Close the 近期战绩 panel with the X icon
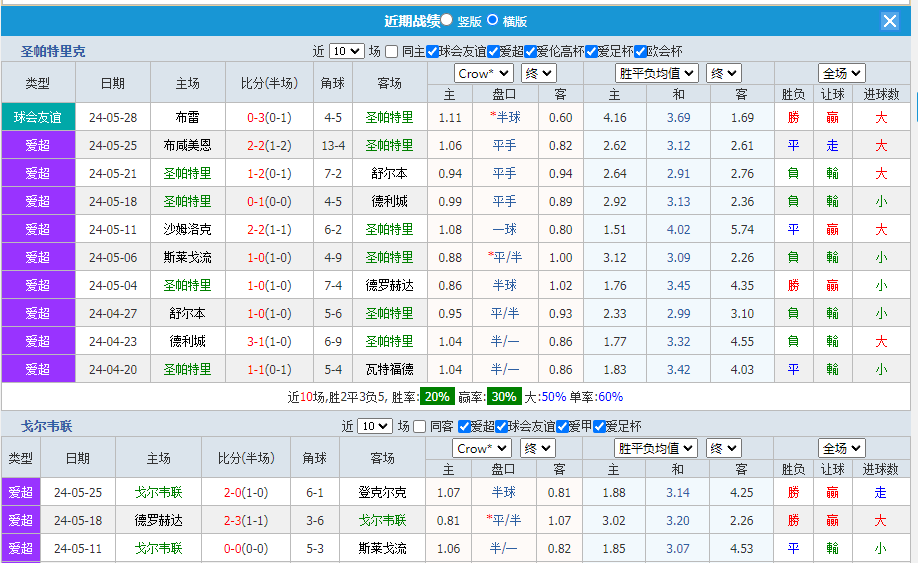The height and width of the screenshot is (563, 918). point(889,21)
